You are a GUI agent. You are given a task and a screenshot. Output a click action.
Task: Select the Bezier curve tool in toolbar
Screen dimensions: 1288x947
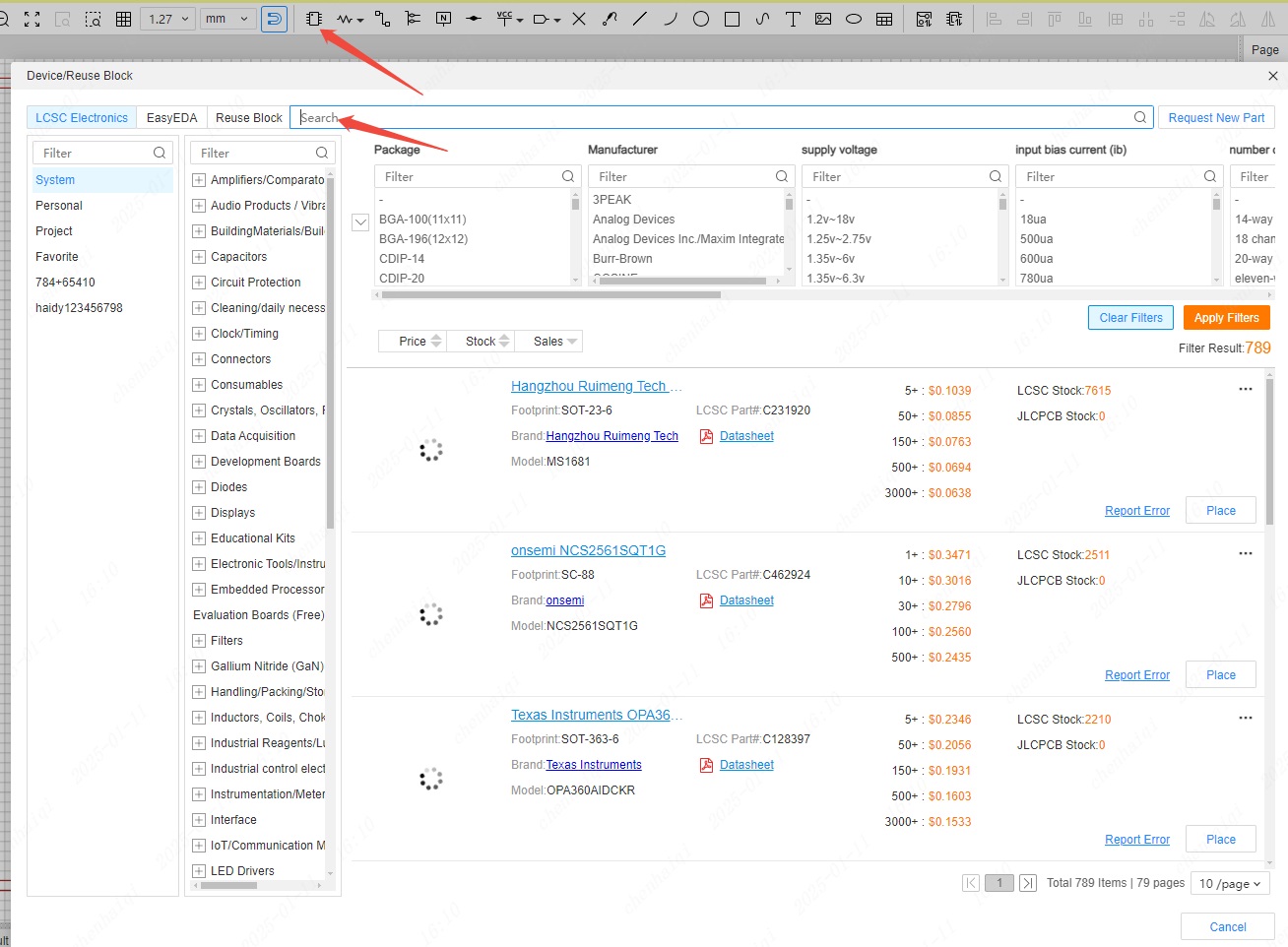click(x=762, y=19)
